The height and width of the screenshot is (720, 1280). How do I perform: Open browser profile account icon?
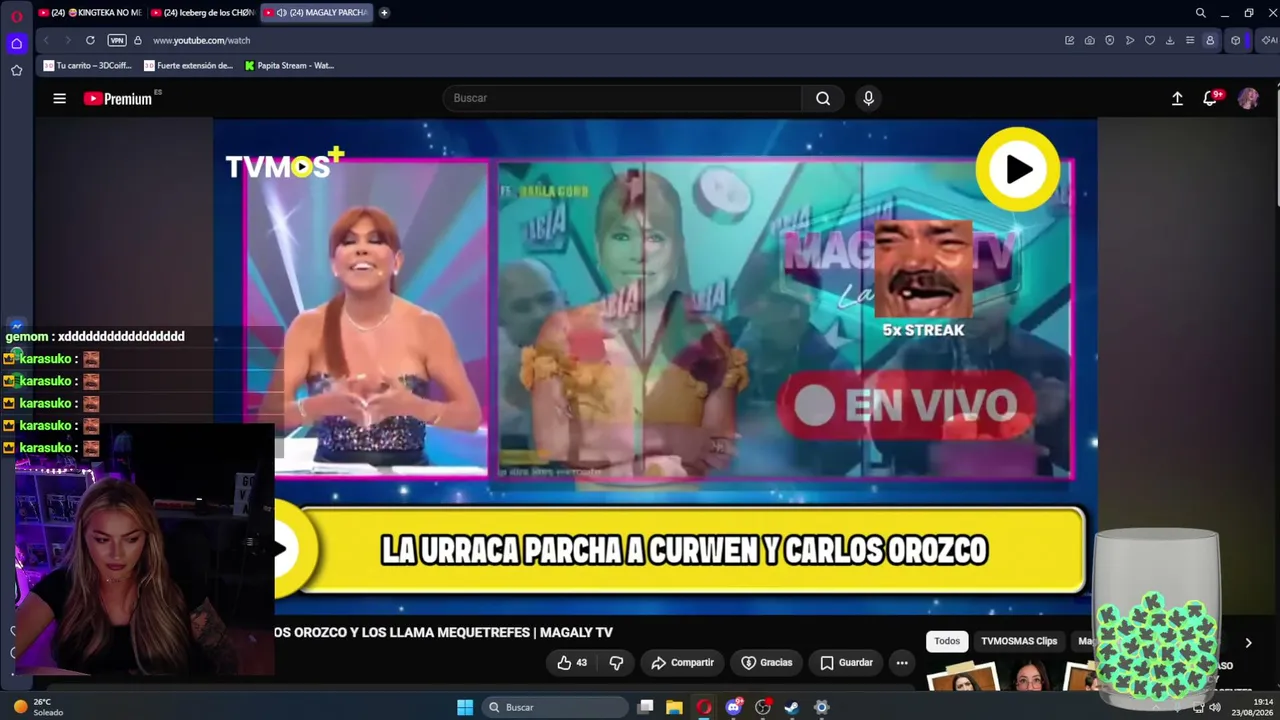tap(1210, 40)
